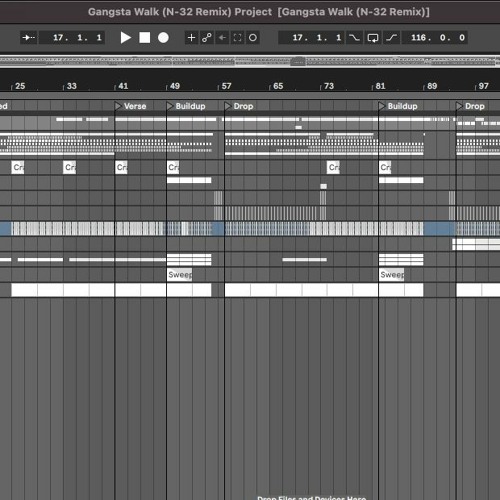The image size is (500, 500).
Task: Select the Cr clip near bar 73
Action: tap(333, 167)
